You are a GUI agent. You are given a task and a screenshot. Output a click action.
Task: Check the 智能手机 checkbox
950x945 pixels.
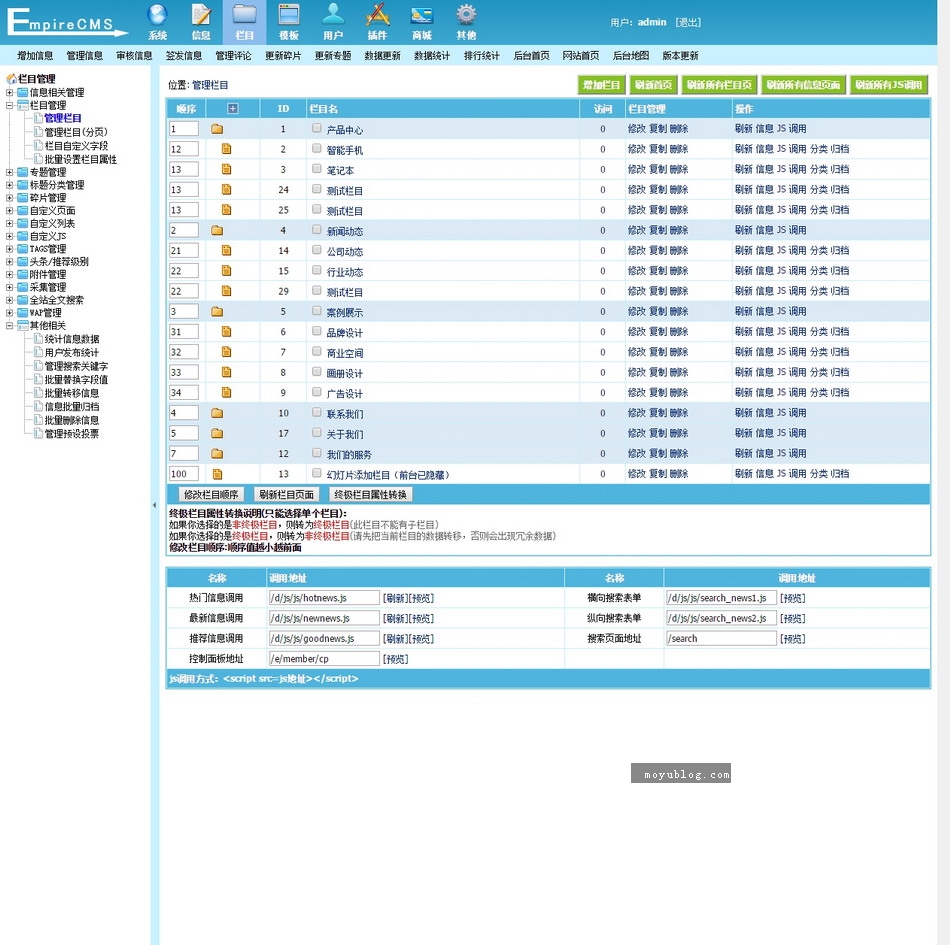tap(316, 148)
